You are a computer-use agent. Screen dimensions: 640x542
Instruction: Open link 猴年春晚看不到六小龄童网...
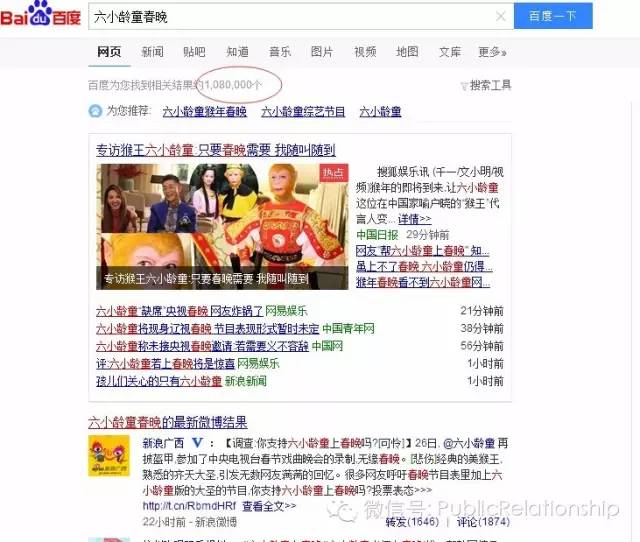point(423,282)
